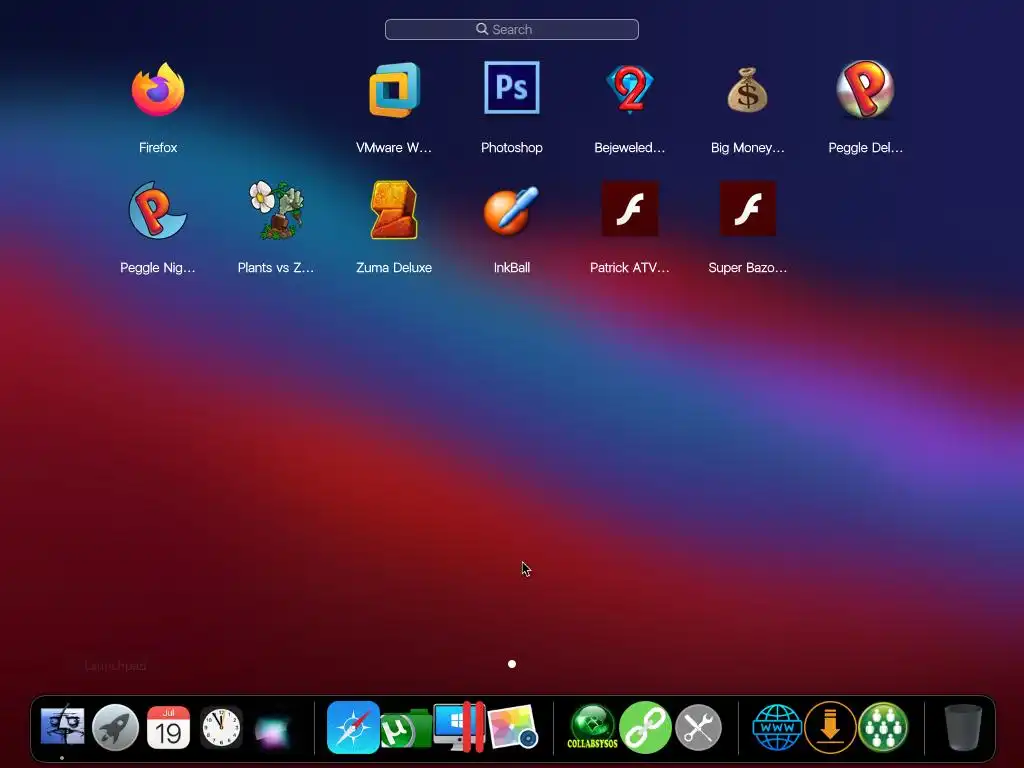
Task: Open the Patrick ATV Flash icon
Action: point(630,208)
